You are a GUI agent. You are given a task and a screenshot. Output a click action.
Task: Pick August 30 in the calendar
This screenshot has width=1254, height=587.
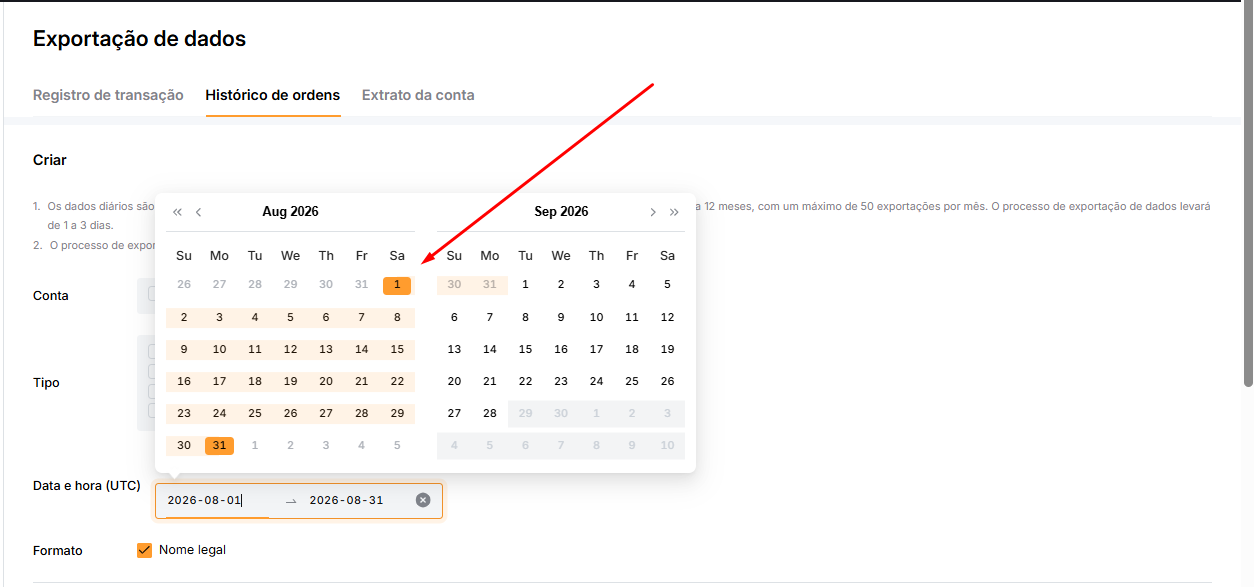184,446
